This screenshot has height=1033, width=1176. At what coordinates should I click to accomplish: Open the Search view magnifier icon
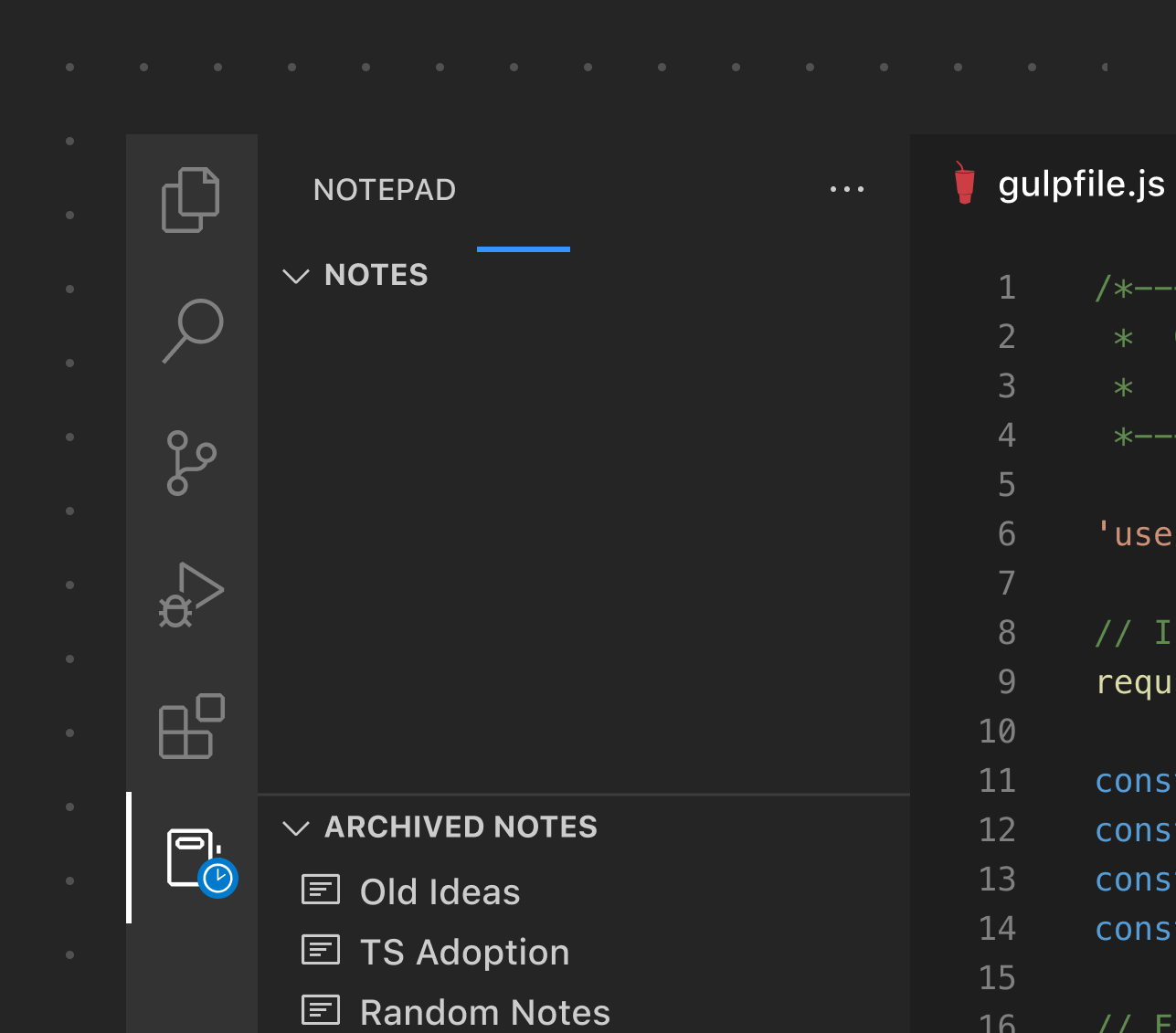pyautogui.click(x=193, y=331)
